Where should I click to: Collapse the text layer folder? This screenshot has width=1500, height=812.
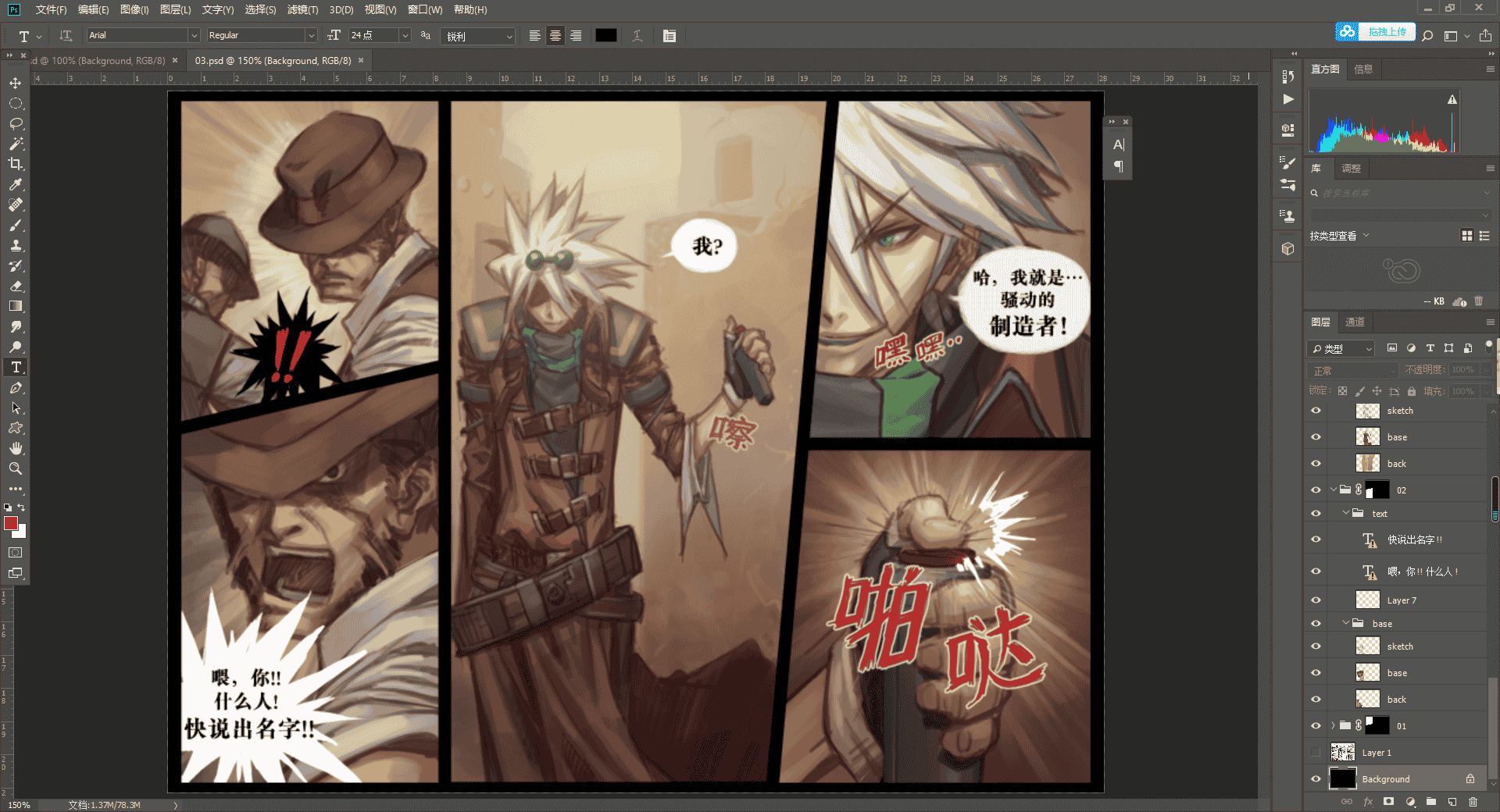[1346, 514]
